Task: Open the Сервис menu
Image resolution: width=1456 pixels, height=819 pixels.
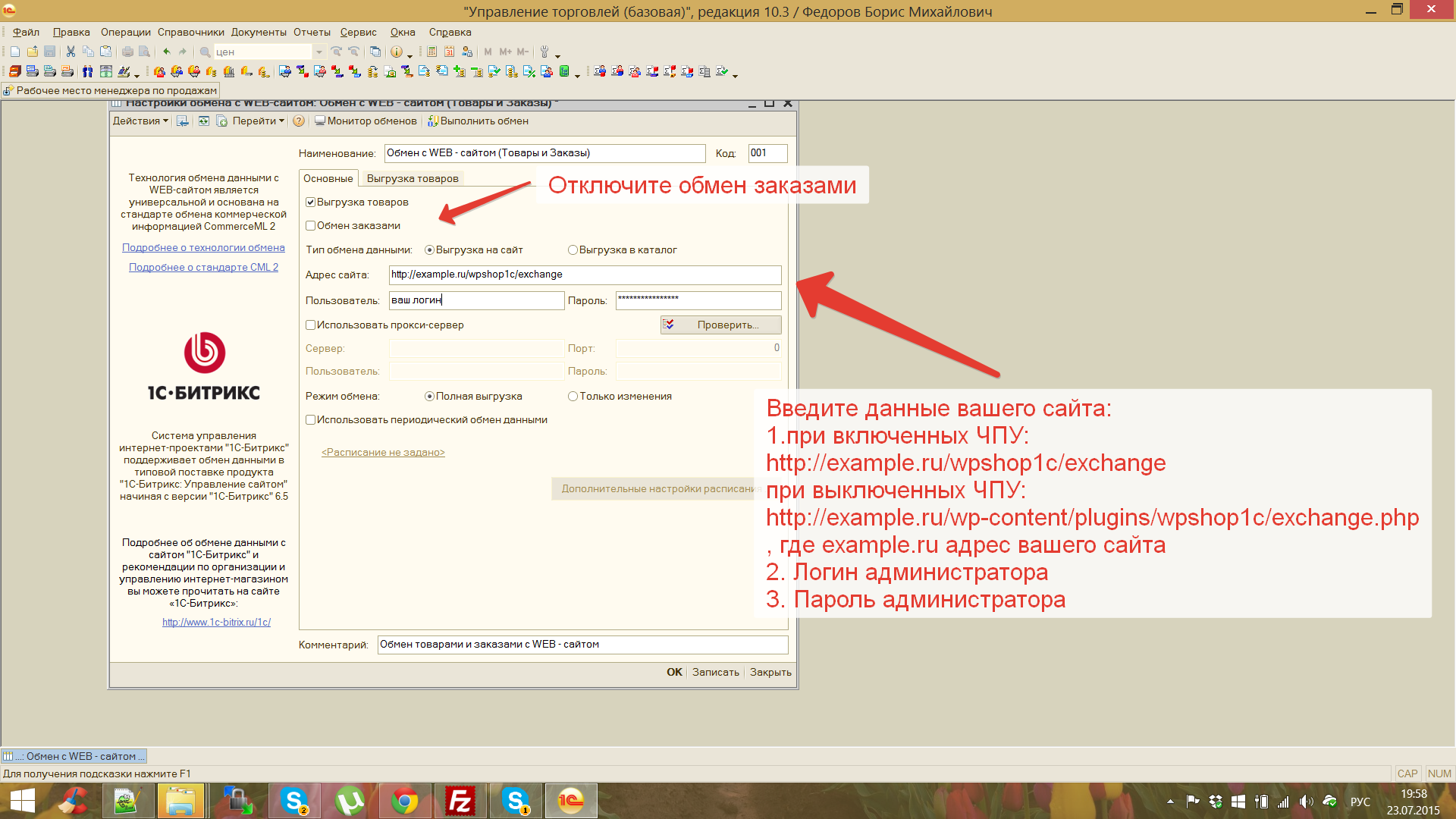Action: (358, 33)
